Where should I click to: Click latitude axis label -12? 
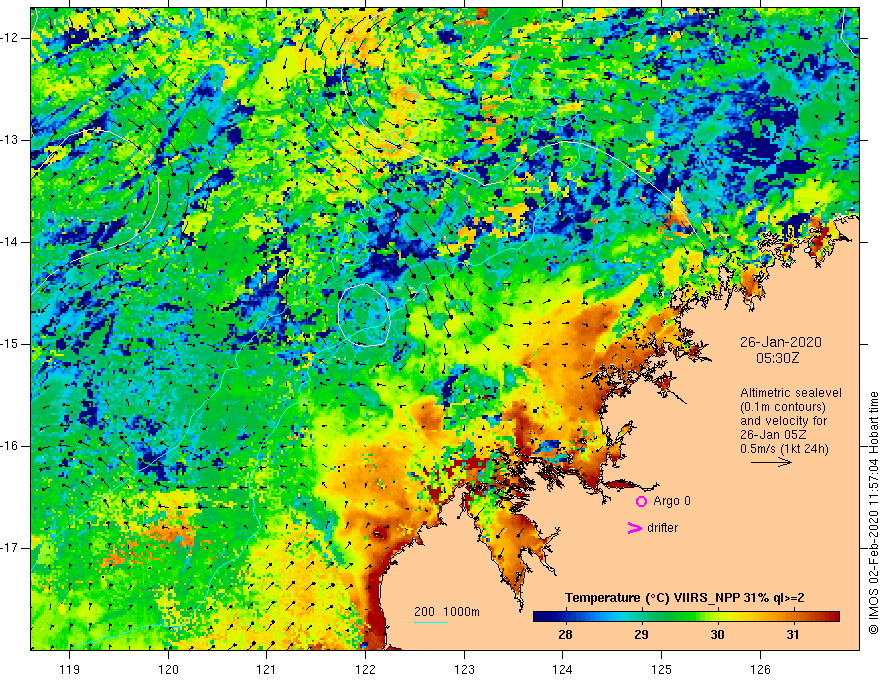11,38
